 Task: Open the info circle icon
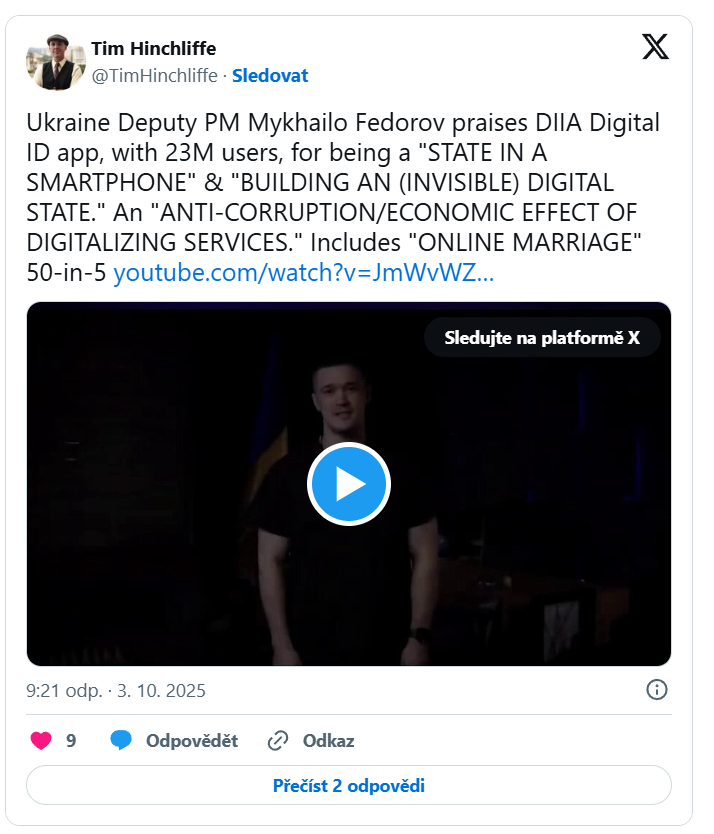(657, 690)
